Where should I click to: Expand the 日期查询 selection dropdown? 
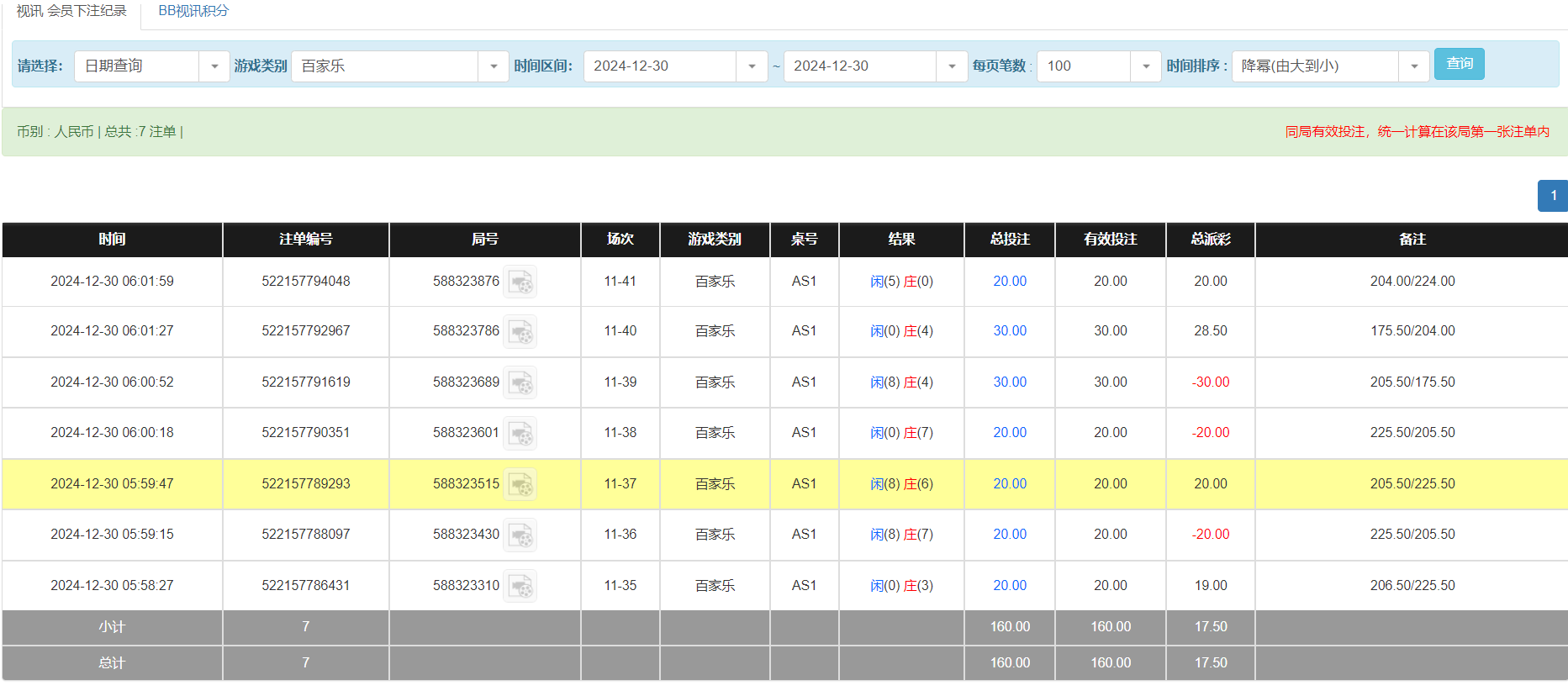pyautogui.click(x=214, y=66)
